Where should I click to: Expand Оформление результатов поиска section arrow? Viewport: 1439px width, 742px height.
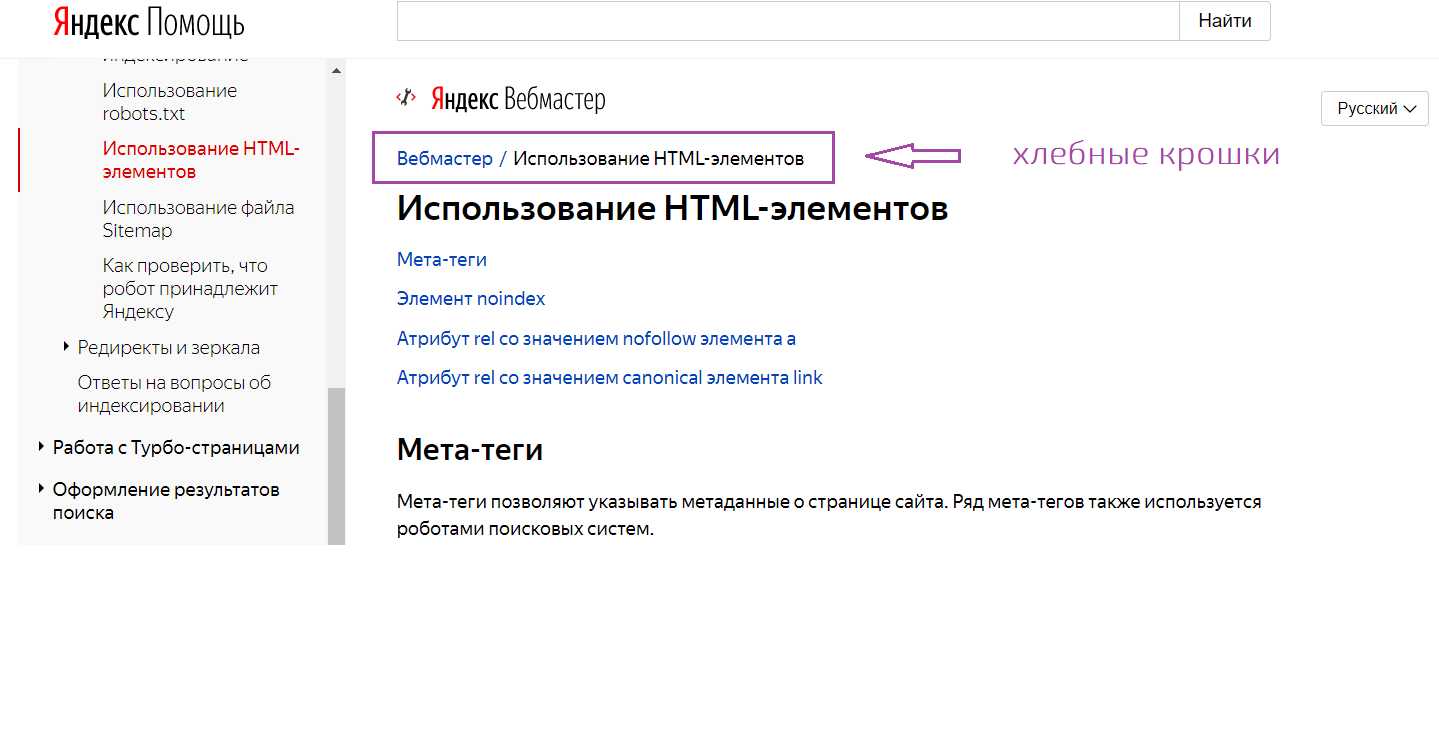[x=41, y=489]
